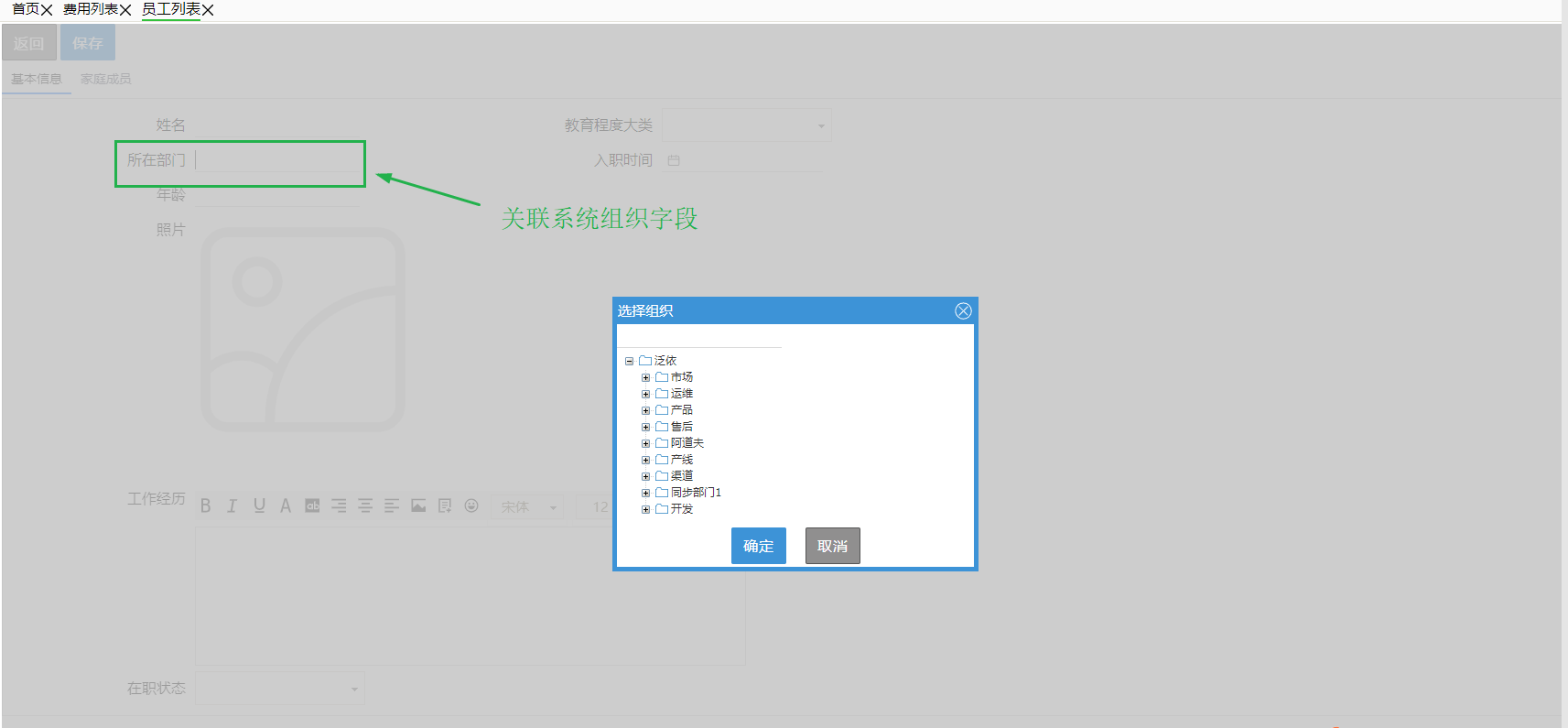The width and height of the screenshot is (1568, 728).
Task: Click the text highlight 'ab' icon
Action: point(312,505)
